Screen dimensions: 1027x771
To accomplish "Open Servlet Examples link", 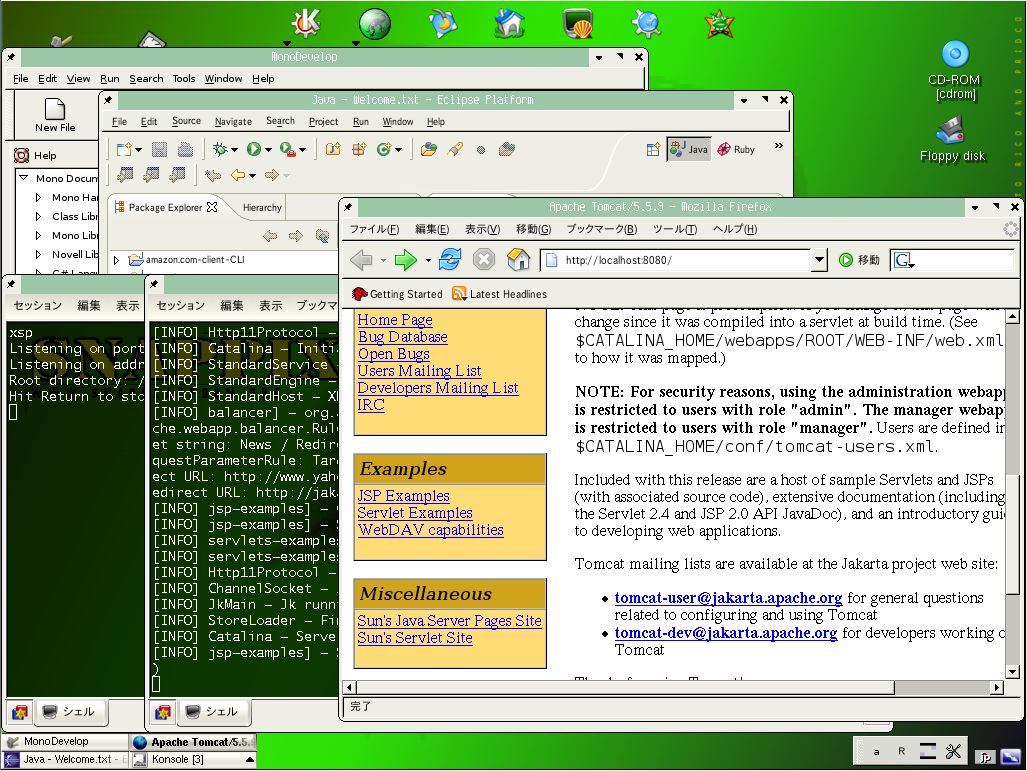I will coord(415,513).
